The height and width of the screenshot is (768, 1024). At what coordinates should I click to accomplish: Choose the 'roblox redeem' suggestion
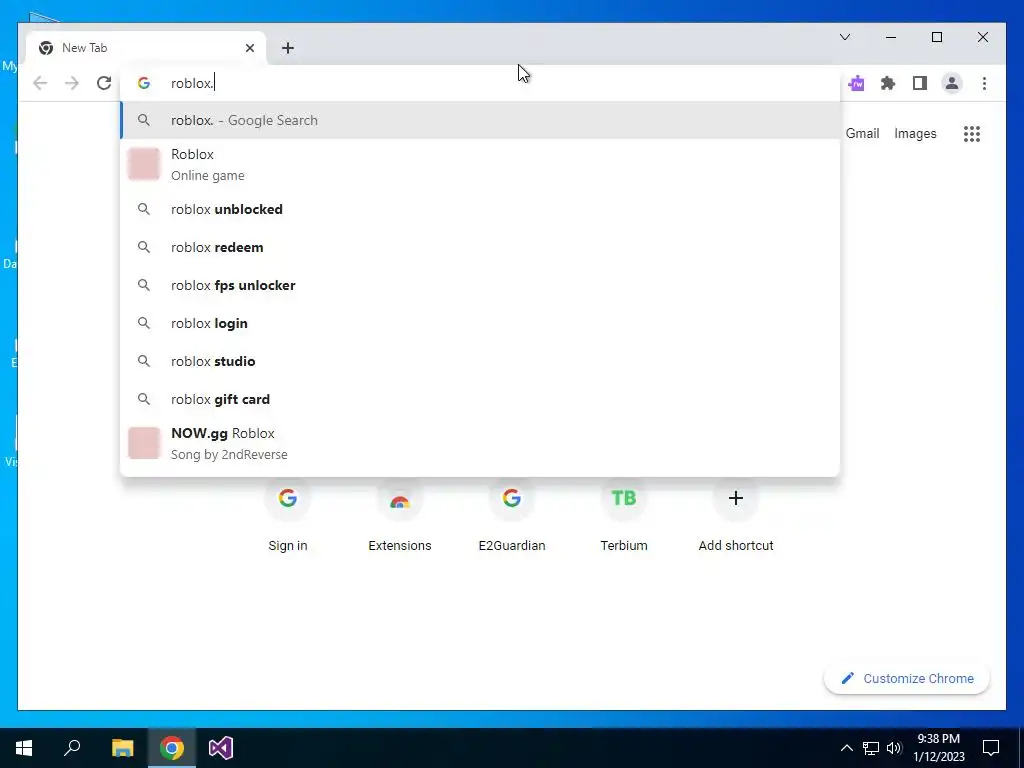(x=480, y=248)
